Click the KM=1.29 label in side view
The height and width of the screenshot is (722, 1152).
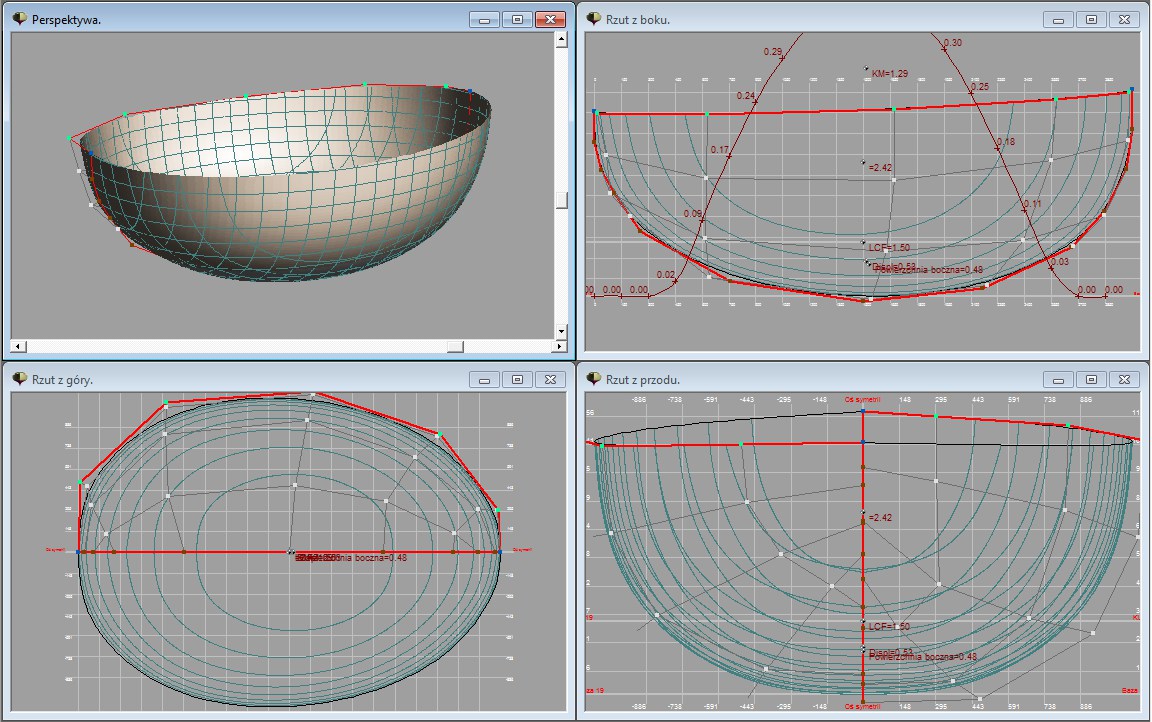point(890,73)
